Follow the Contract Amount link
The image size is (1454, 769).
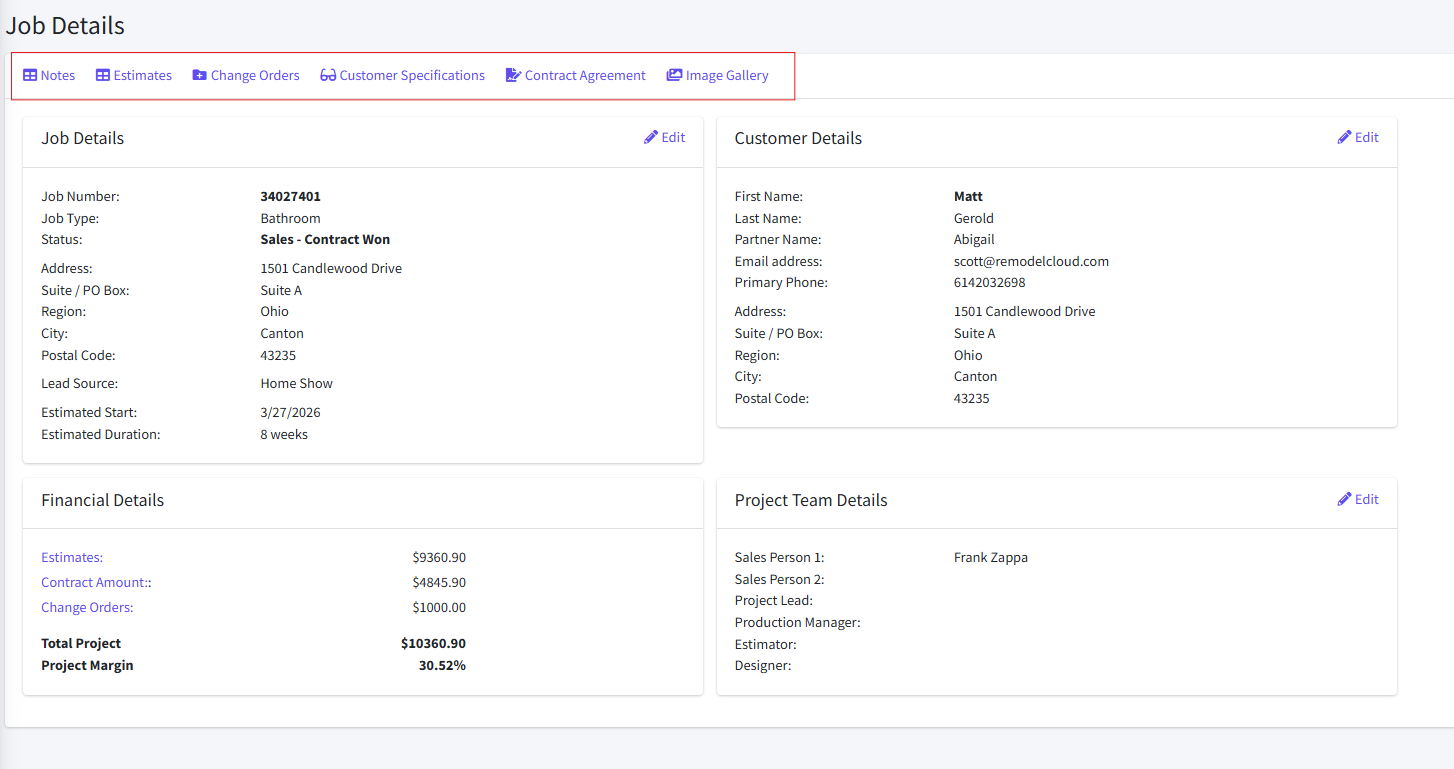pos(94,582)
